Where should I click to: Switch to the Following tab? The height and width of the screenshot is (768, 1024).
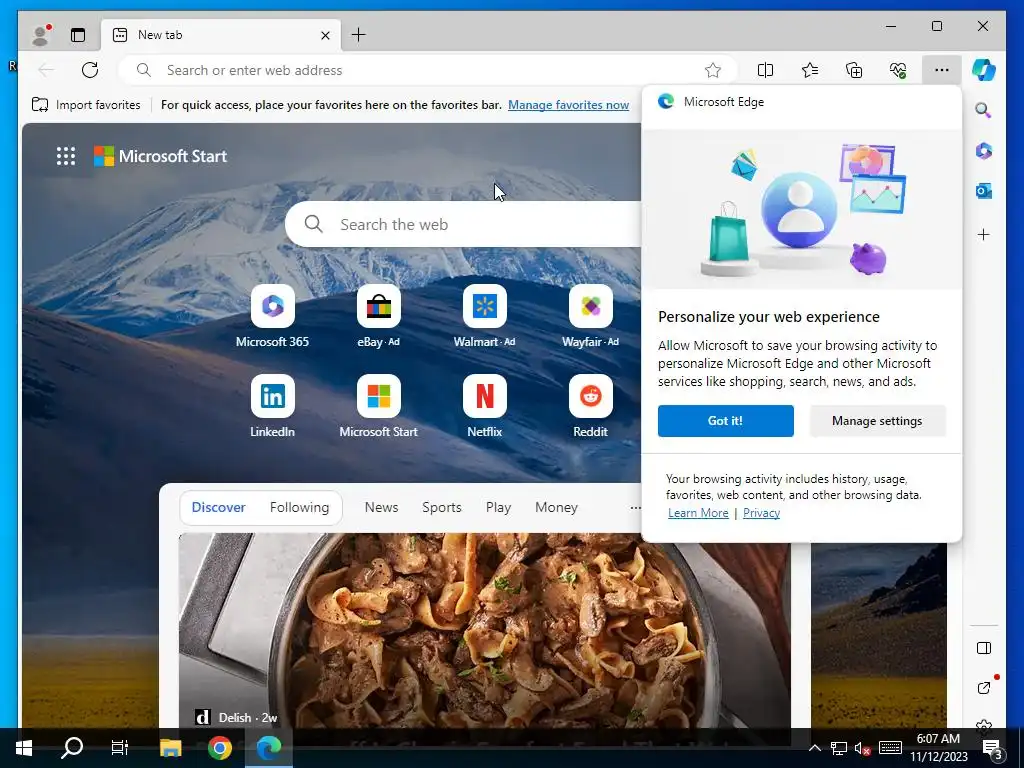pos(299,507)
